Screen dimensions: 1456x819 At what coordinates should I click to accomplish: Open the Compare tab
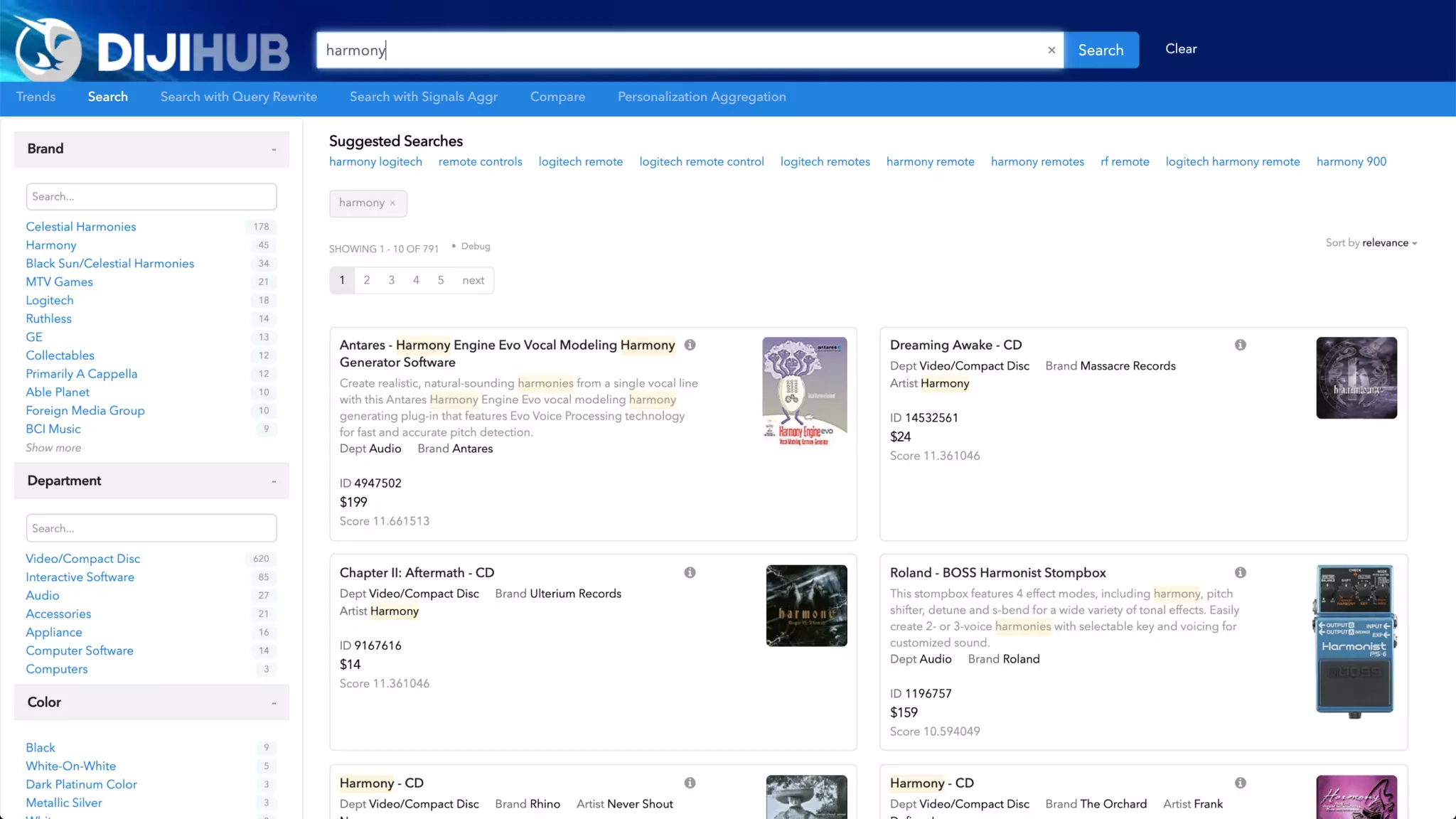click(x=557, y=97)
